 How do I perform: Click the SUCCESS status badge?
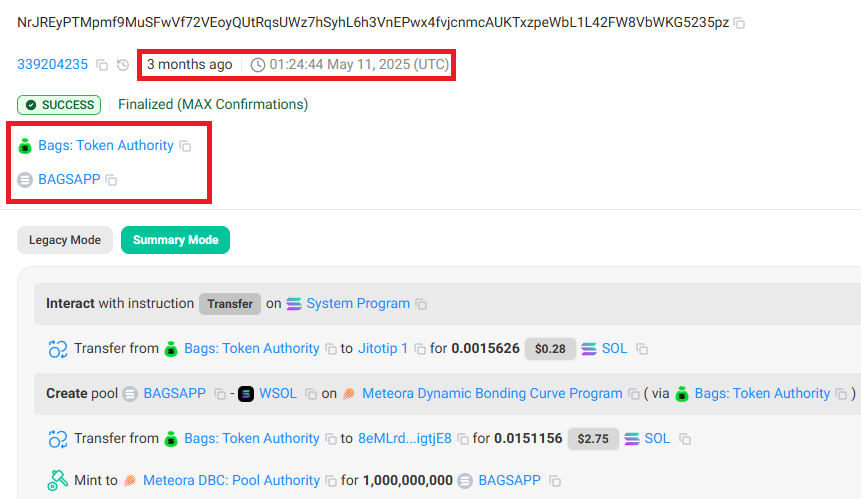click(x=59, y=105)
